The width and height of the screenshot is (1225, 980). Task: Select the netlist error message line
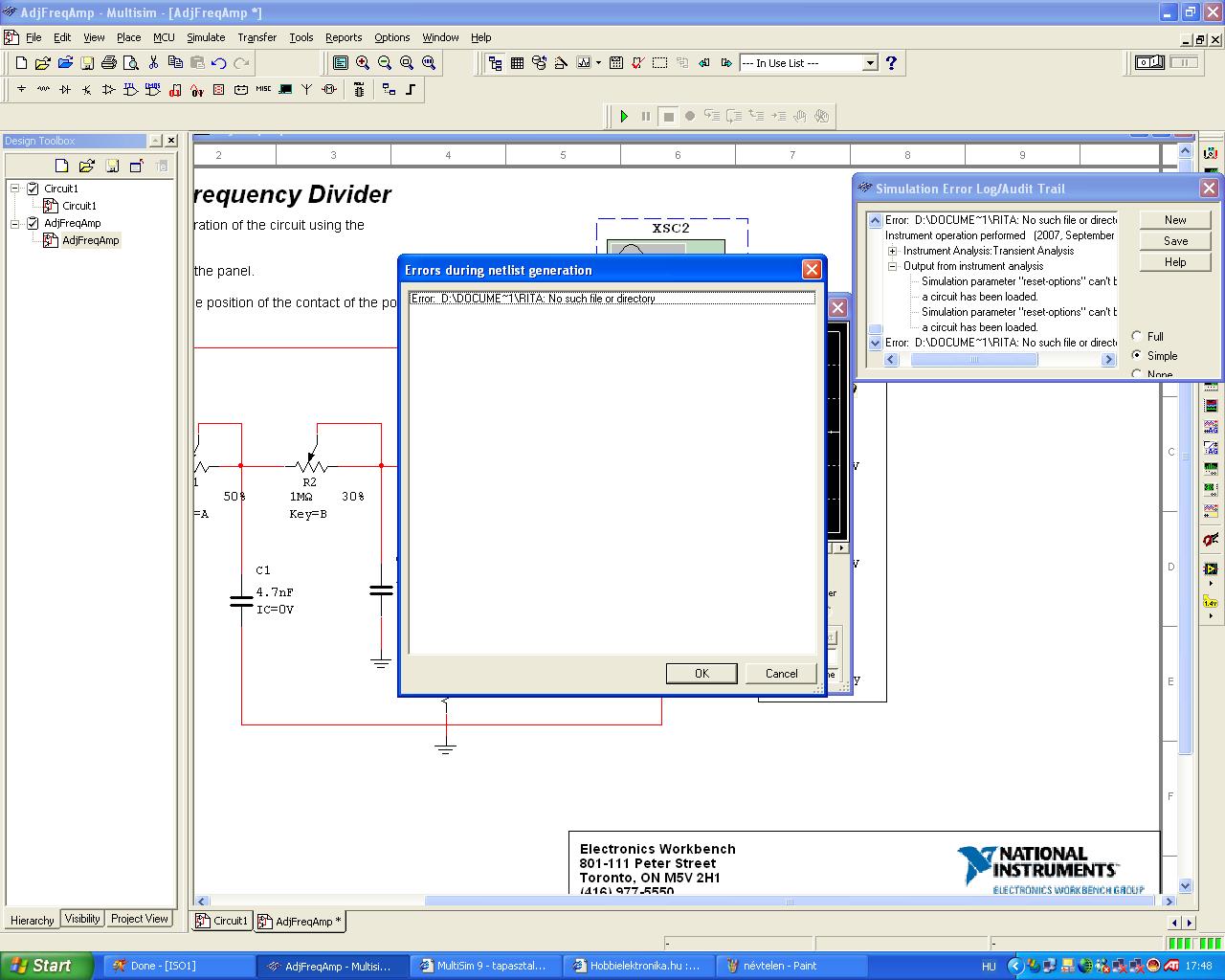(x=612, y=299)
